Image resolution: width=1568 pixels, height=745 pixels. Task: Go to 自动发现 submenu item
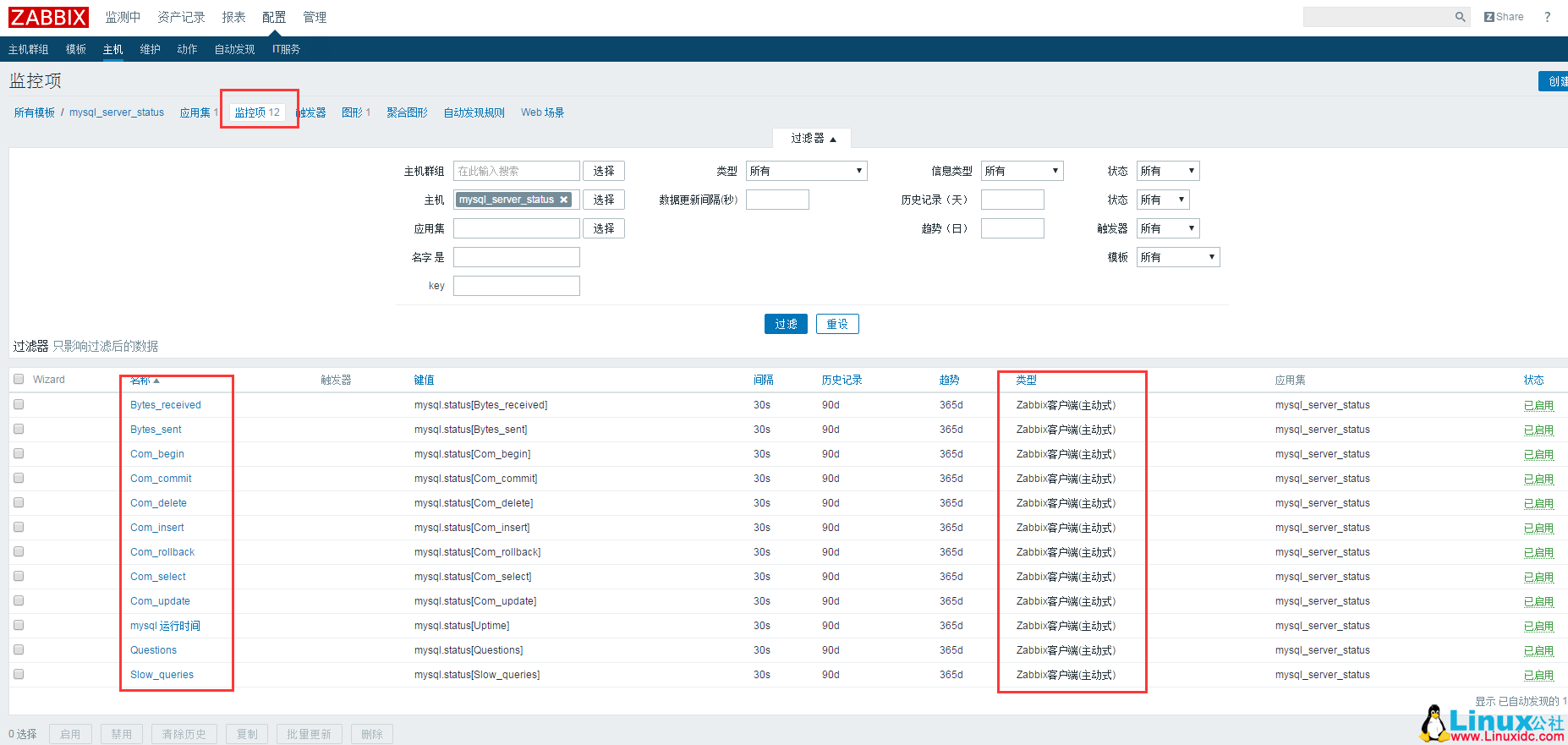[234, 49]
